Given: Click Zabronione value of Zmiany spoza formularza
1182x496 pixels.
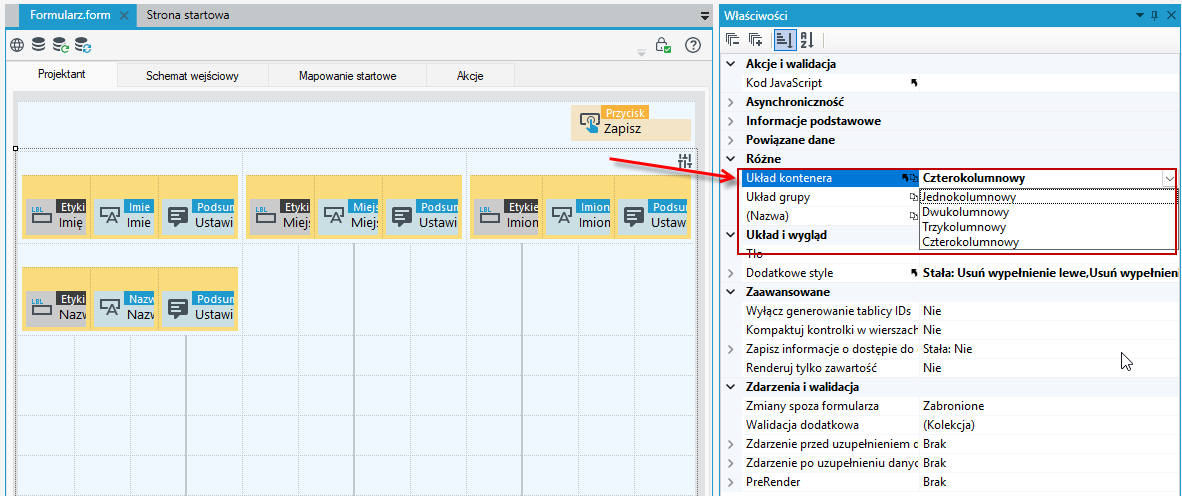Looking at the screenshot, I should (953, 406).
